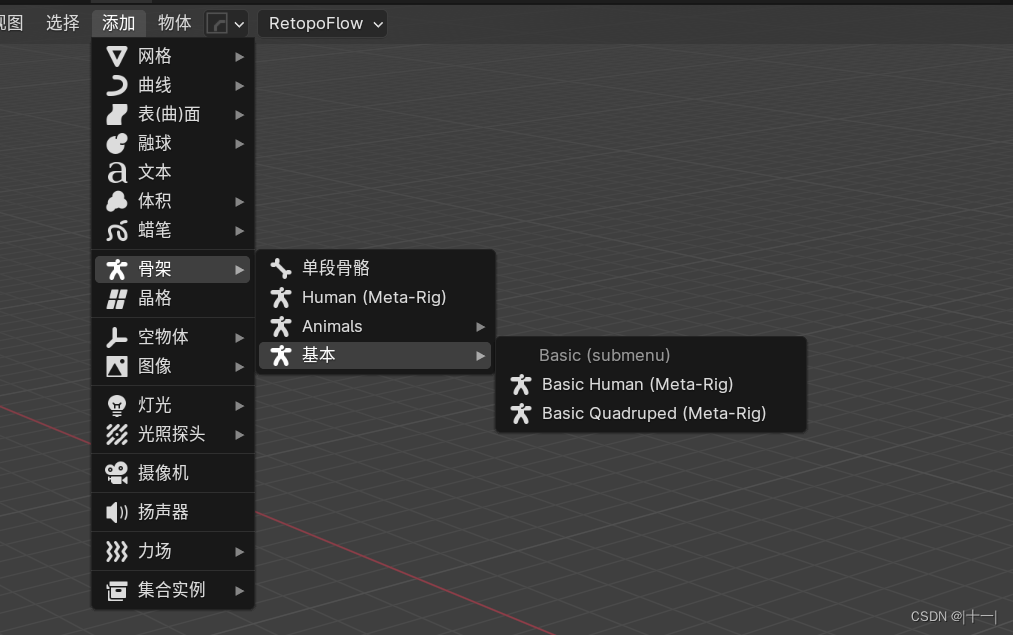The height and width of the screenshot is (635, 1013).
Task: Expand the 网格 submenu arrow
Action: coord(240,57)
